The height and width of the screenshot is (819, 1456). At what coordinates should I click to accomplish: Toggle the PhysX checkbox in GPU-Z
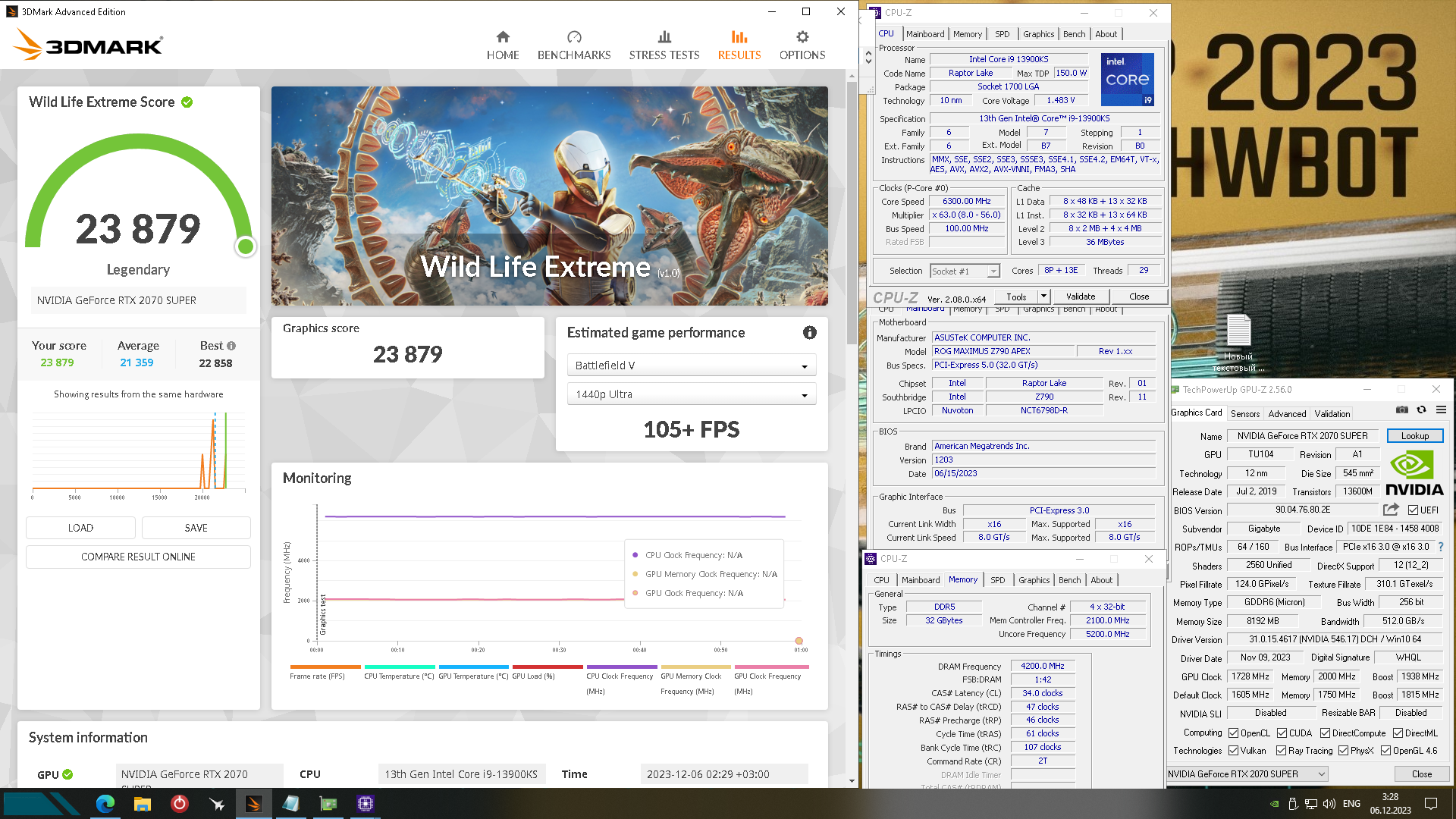(1343, 751)
